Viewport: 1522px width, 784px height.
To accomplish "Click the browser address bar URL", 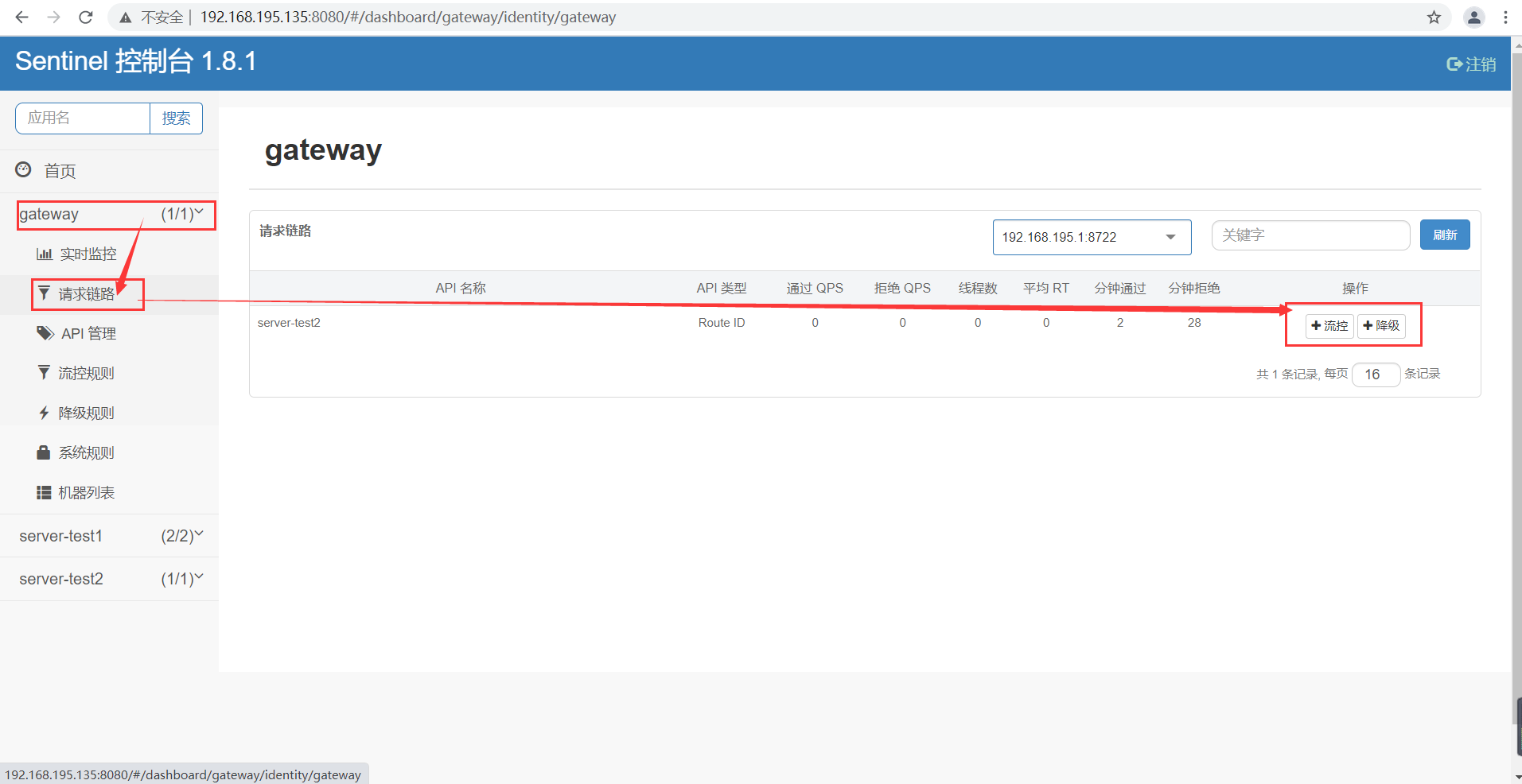I will 408,17.
